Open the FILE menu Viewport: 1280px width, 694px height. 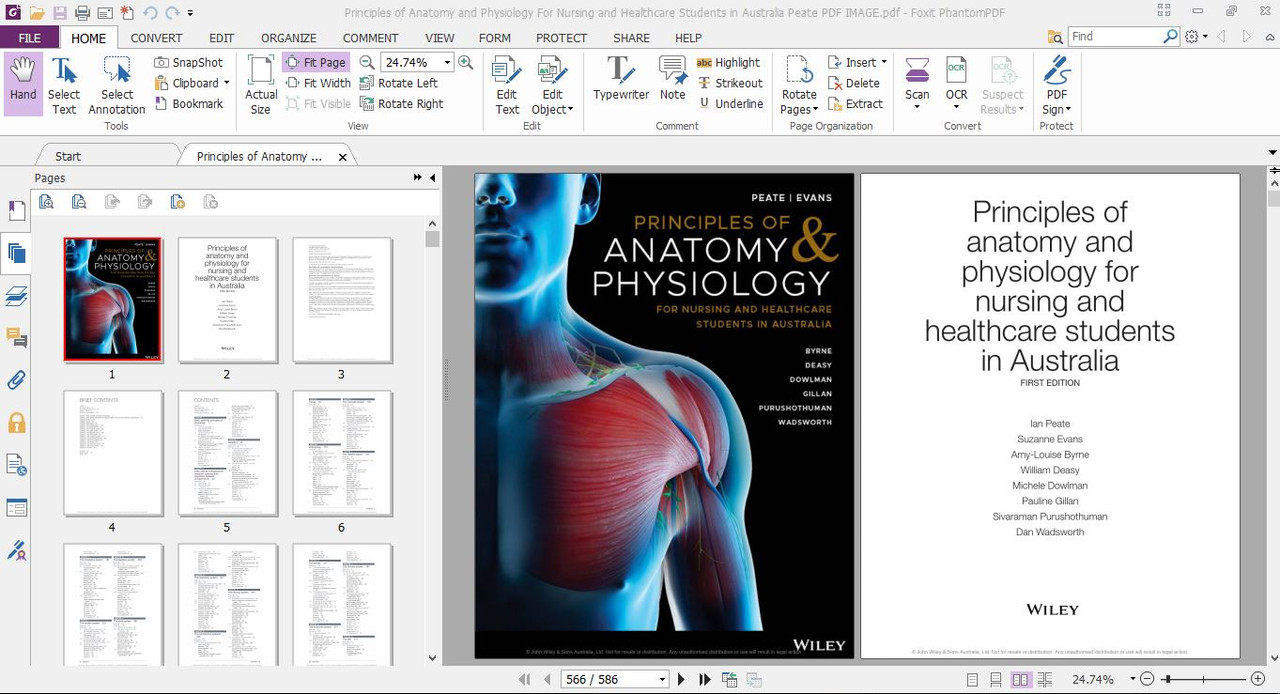coord(30,38)
